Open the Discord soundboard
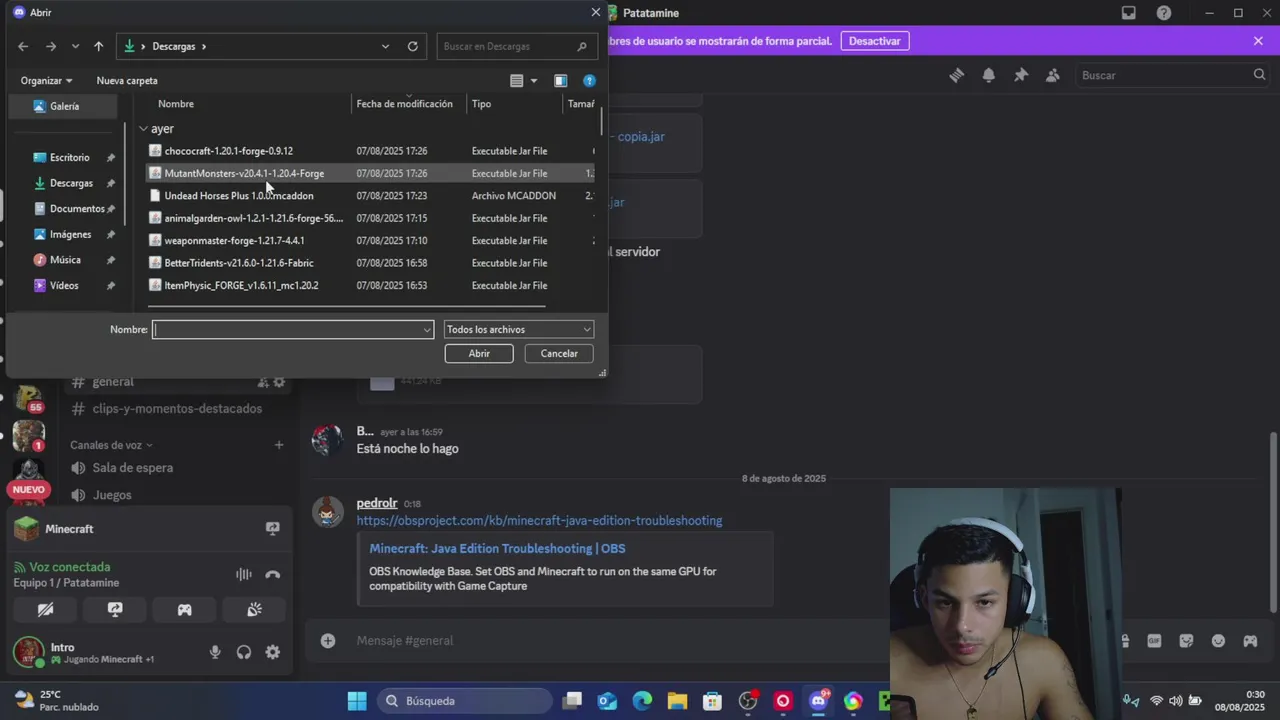Image resolution: width=1280 pixels, height=720 pixels. pyautogui.click(x=255, y=609)
